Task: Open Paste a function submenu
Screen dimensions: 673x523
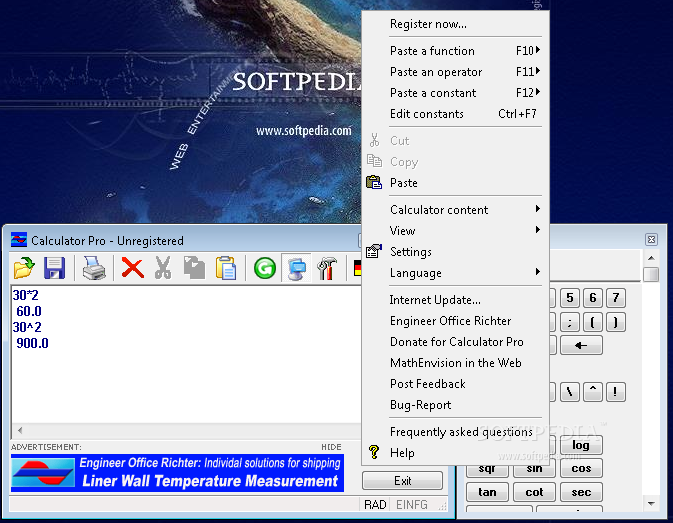Action: coord(455,51)
